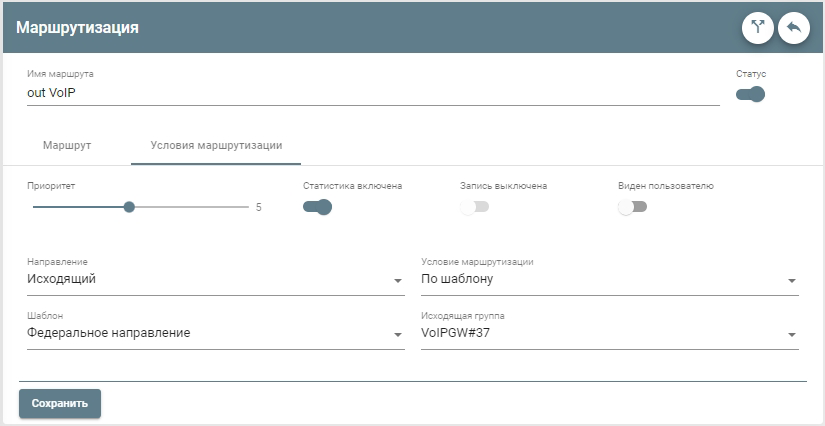Image resolution: width=825 pixels, height=426 pixels.
Task: Click the Приоритет label
Action: (x=51, y=185)
